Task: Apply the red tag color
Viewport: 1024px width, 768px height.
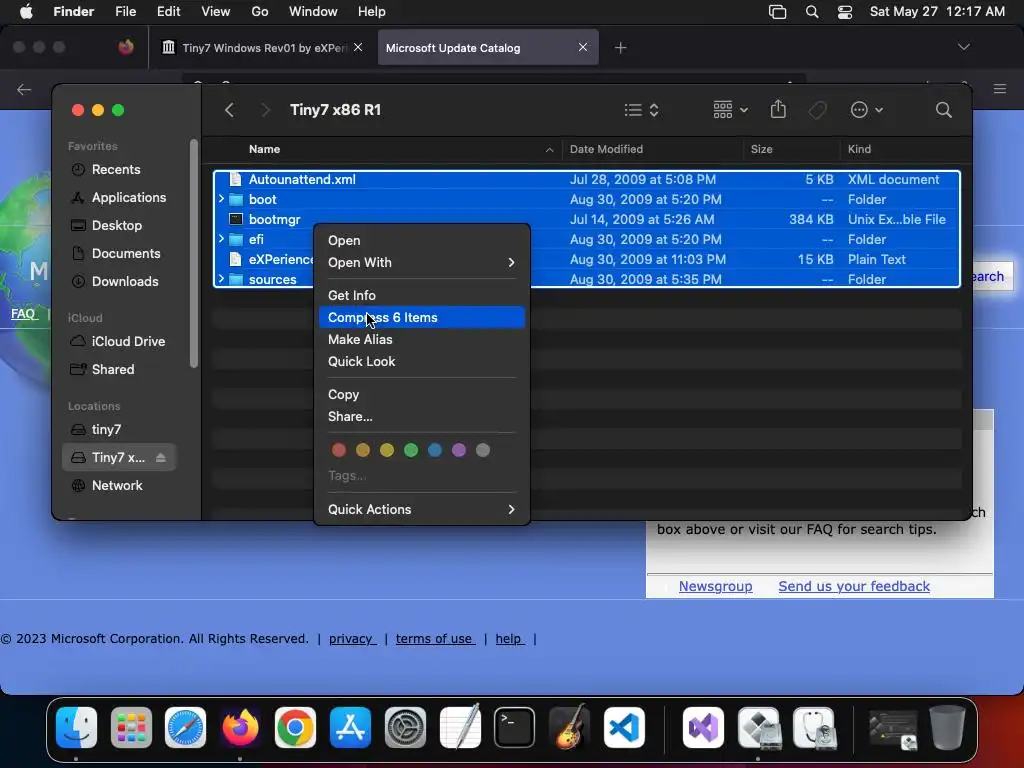Action: 339,450
